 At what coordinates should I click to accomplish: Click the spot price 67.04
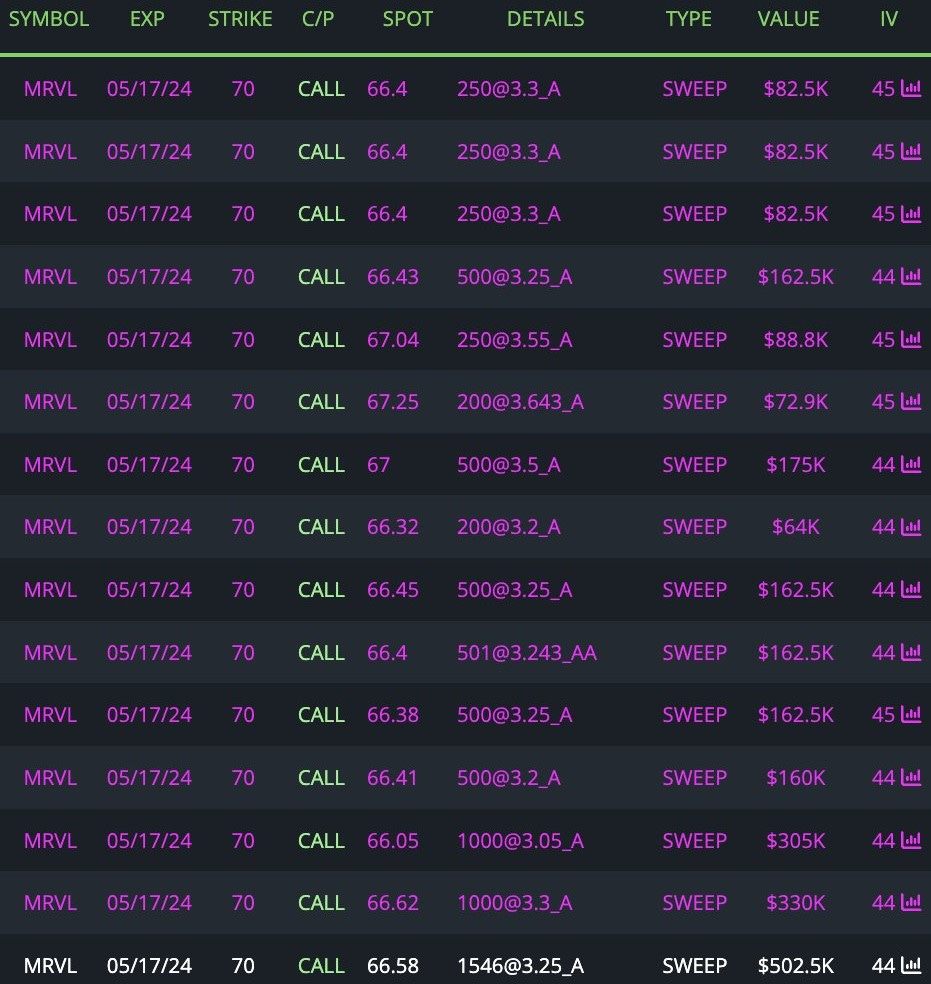point(393,340)
